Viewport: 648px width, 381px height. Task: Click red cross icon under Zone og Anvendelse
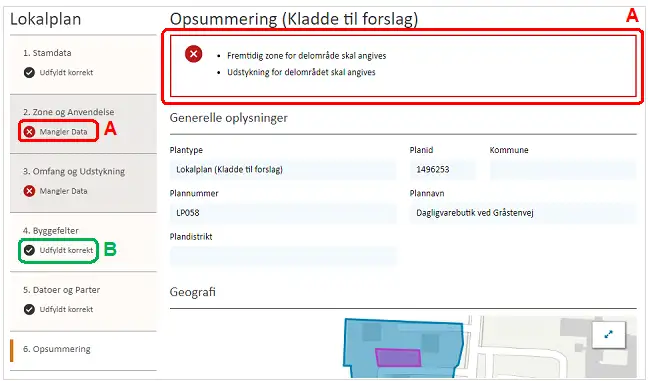tap(29, 132)
